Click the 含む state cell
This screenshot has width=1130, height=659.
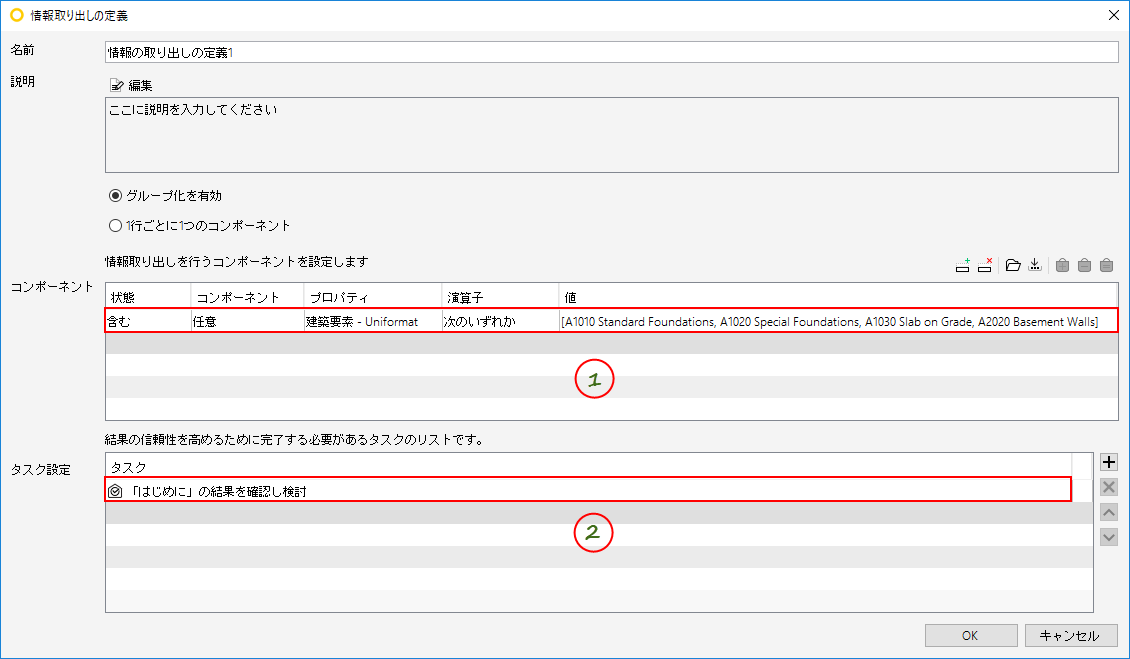click(148, 322)
